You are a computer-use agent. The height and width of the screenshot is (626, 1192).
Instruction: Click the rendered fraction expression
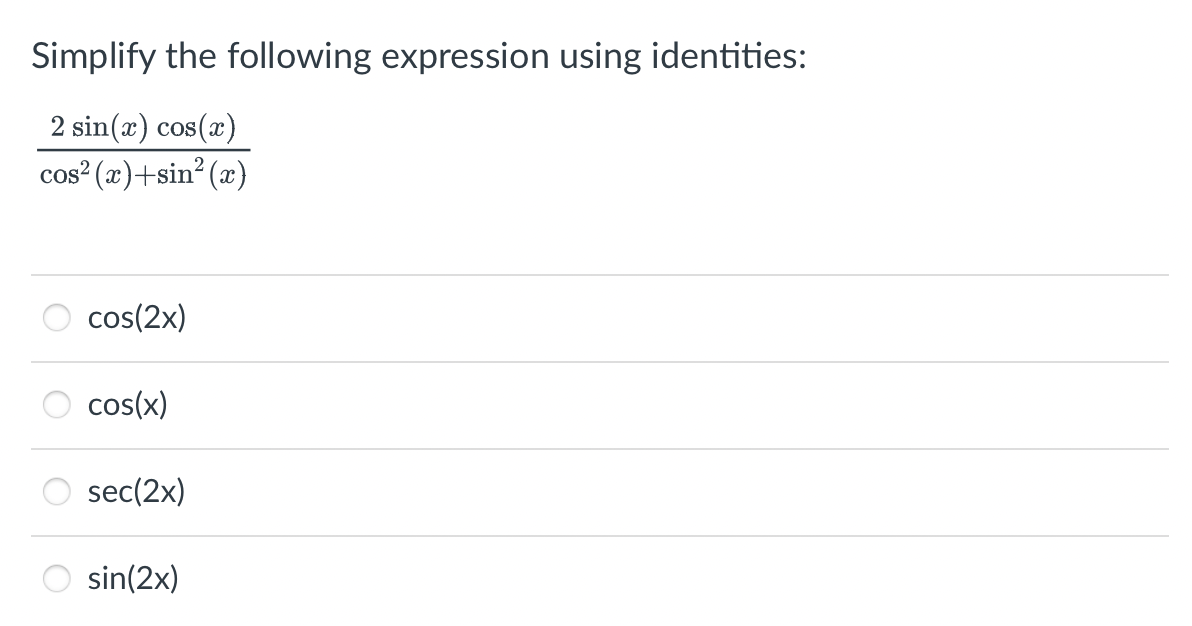tap(143, 148)
